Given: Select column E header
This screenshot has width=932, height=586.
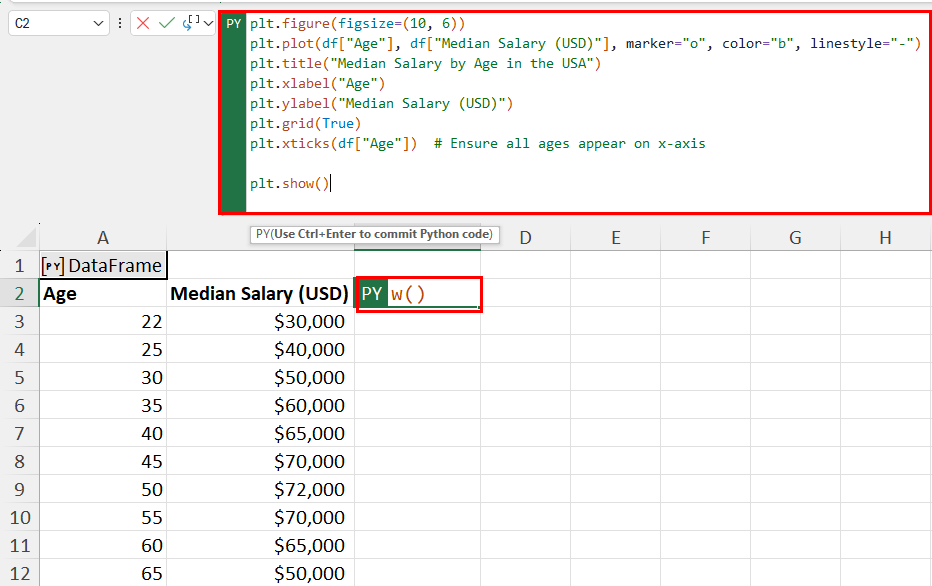Looking at the screenshot, I should [616, 238].
